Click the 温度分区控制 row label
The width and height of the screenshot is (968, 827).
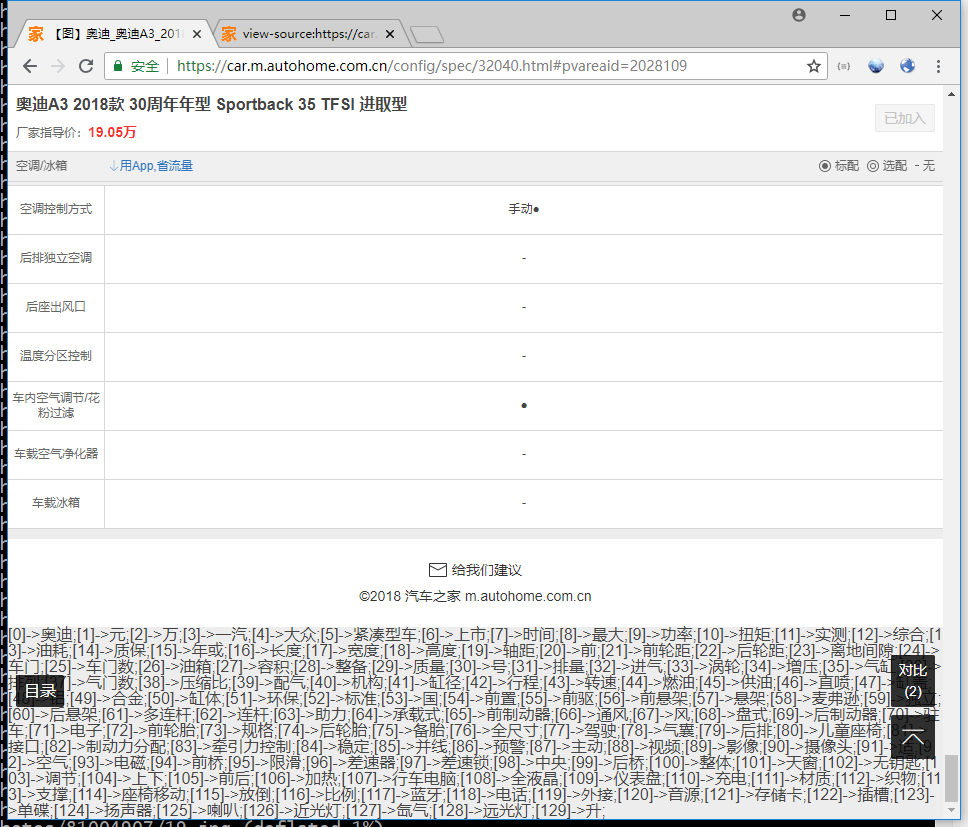(x=56, y=356)
